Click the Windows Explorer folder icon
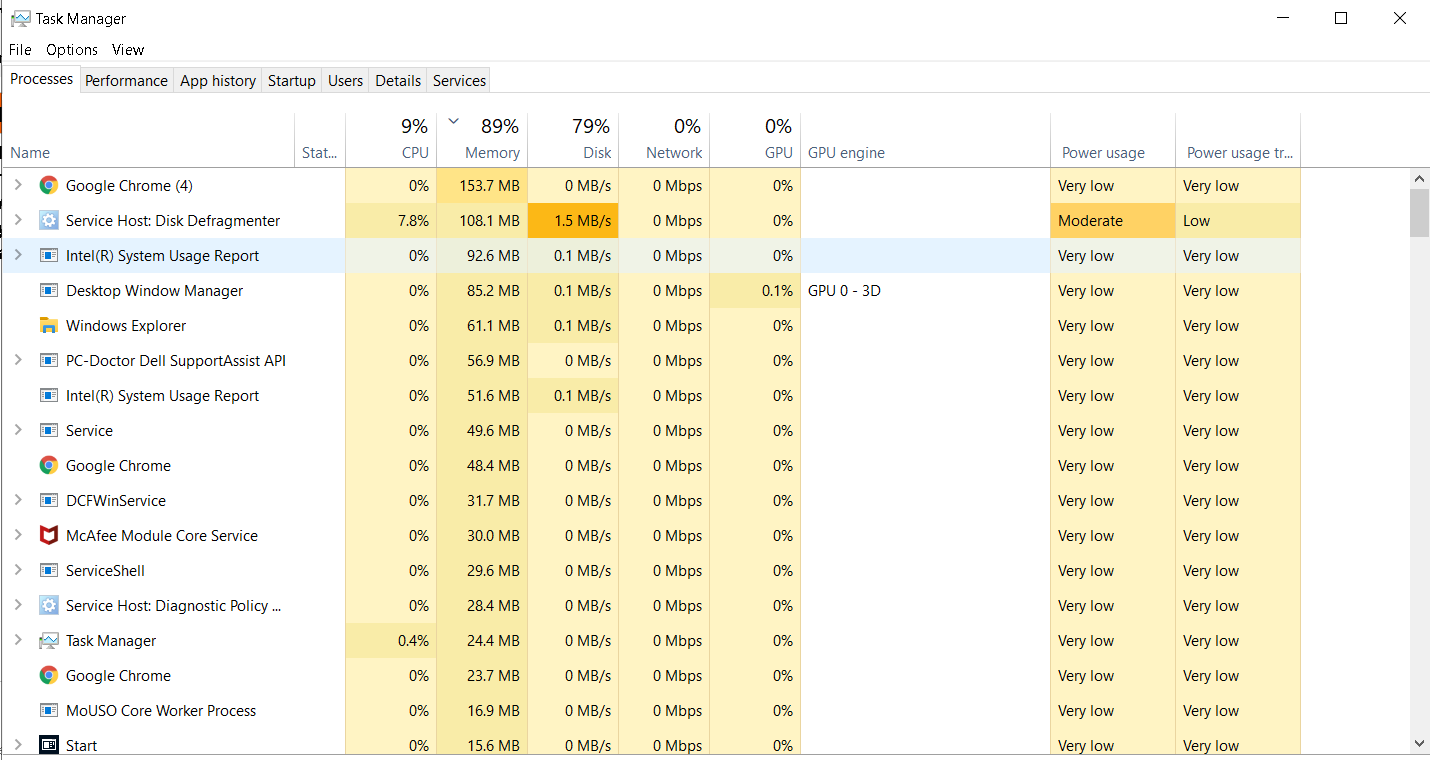This screenshot has height=760, width=1430. pos(48,325)
